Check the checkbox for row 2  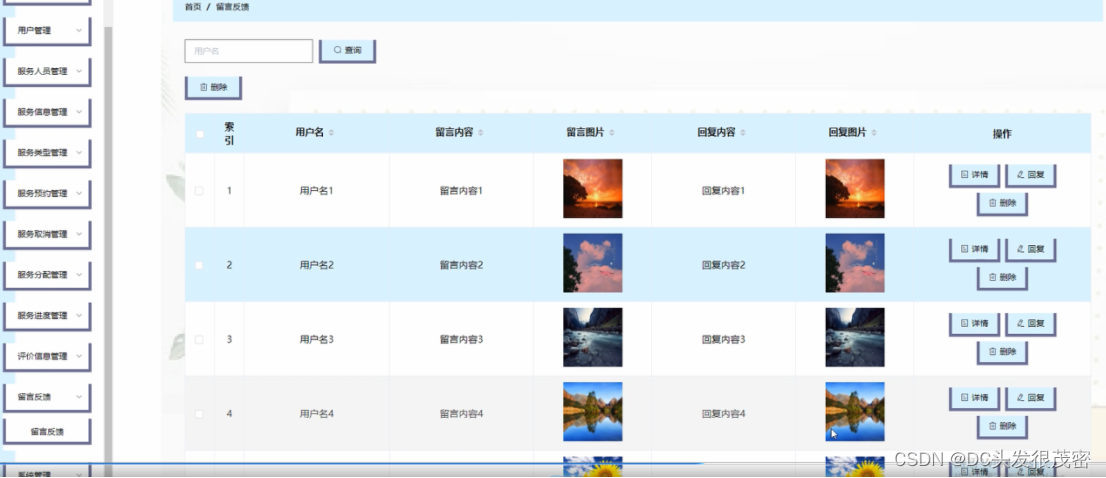point(199,265)
